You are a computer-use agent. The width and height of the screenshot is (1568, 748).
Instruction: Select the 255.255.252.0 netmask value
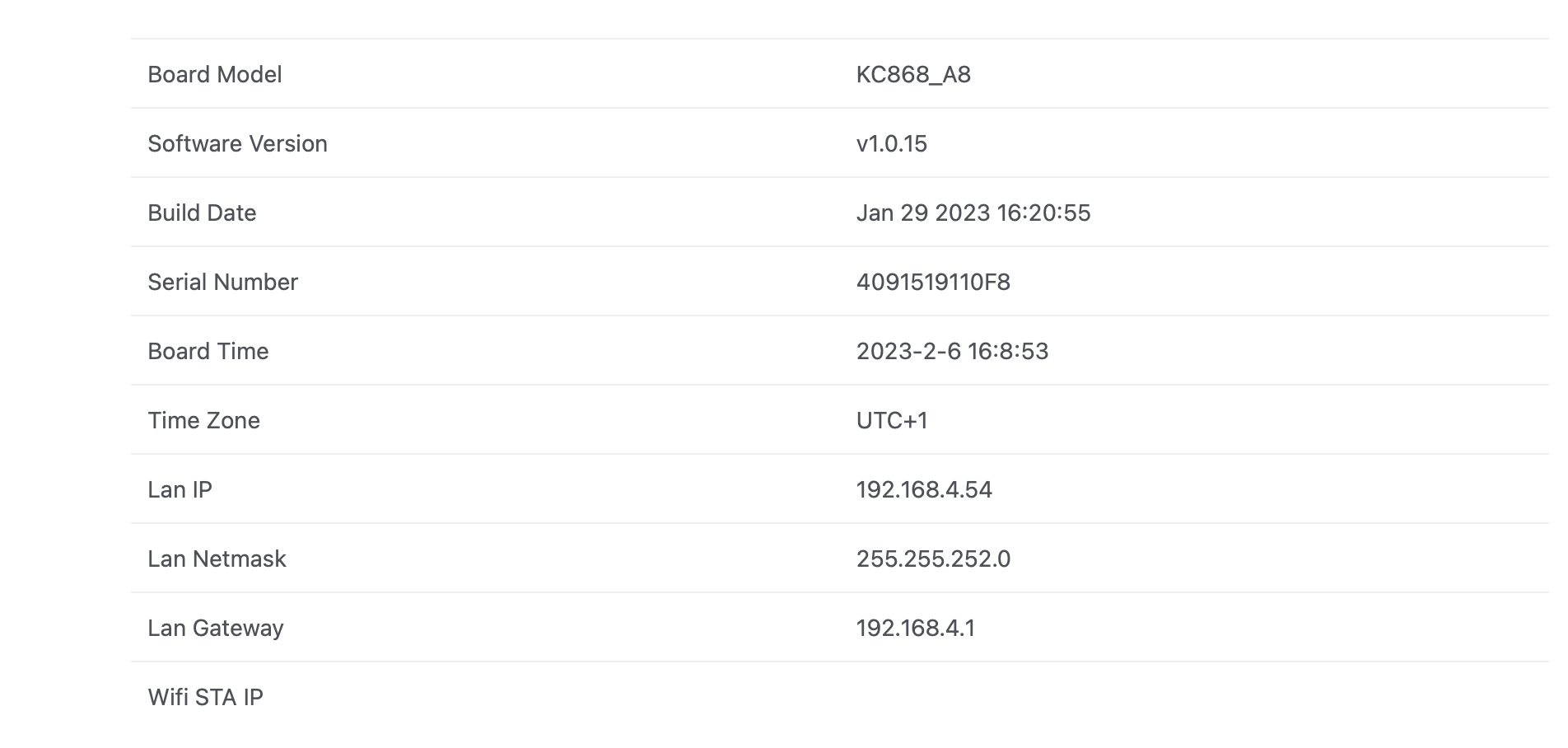(x=933, y=559)
